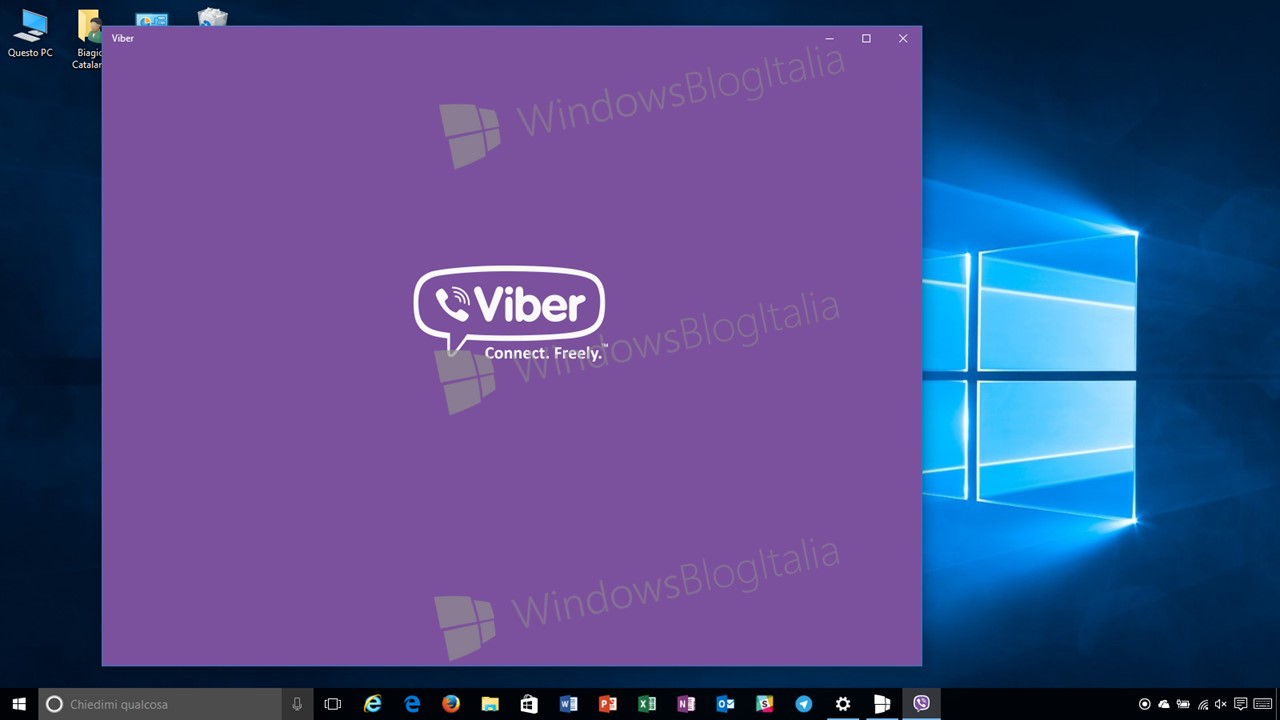Select the Biagio Catalano user folder icon
This screenshot has width=1280, height=720.
coord(88,40)
